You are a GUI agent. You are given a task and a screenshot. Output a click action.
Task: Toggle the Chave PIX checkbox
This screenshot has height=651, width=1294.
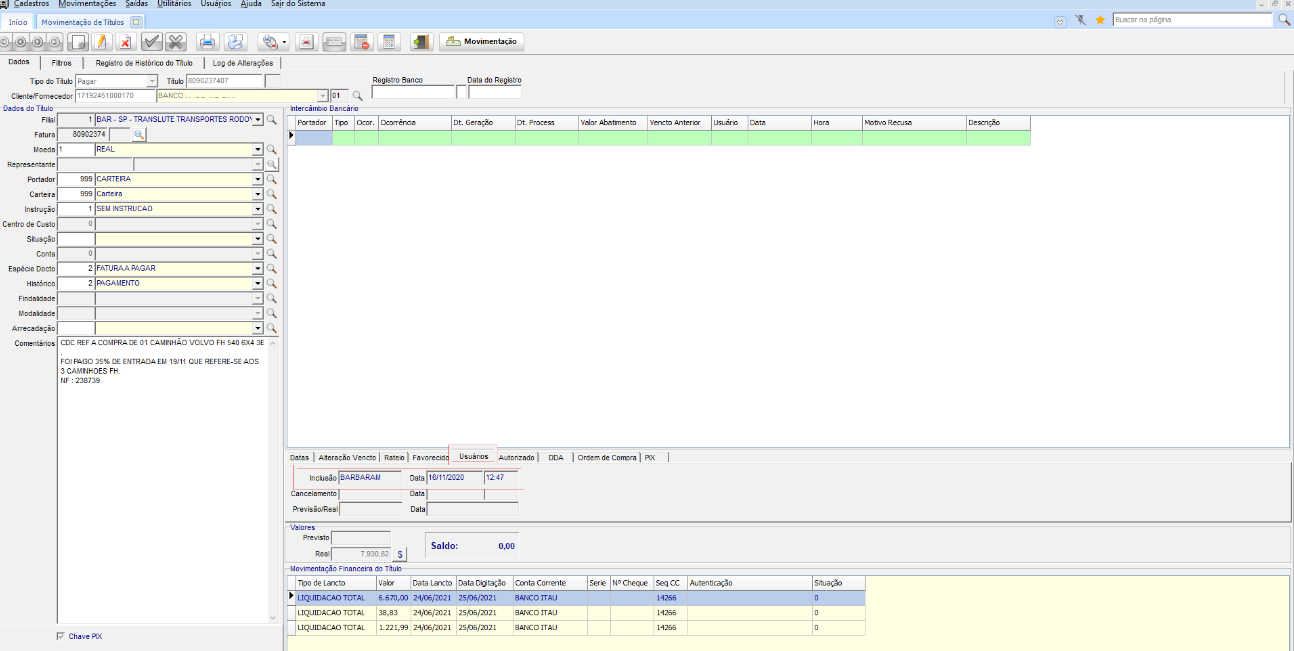pos(61,636)
